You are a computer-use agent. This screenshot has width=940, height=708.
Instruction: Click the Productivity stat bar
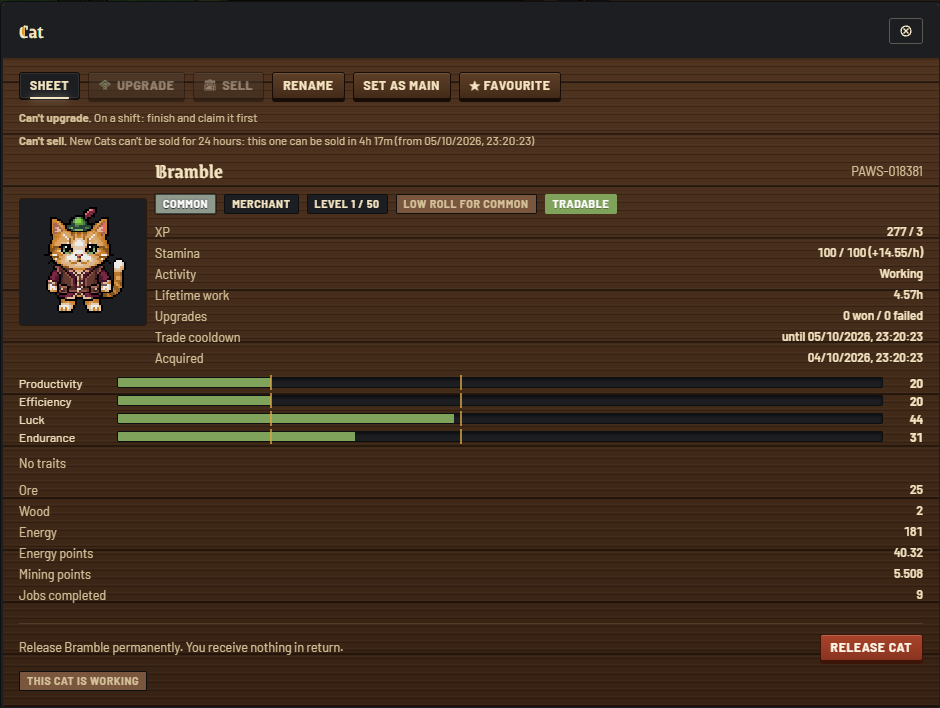(500, 383)
